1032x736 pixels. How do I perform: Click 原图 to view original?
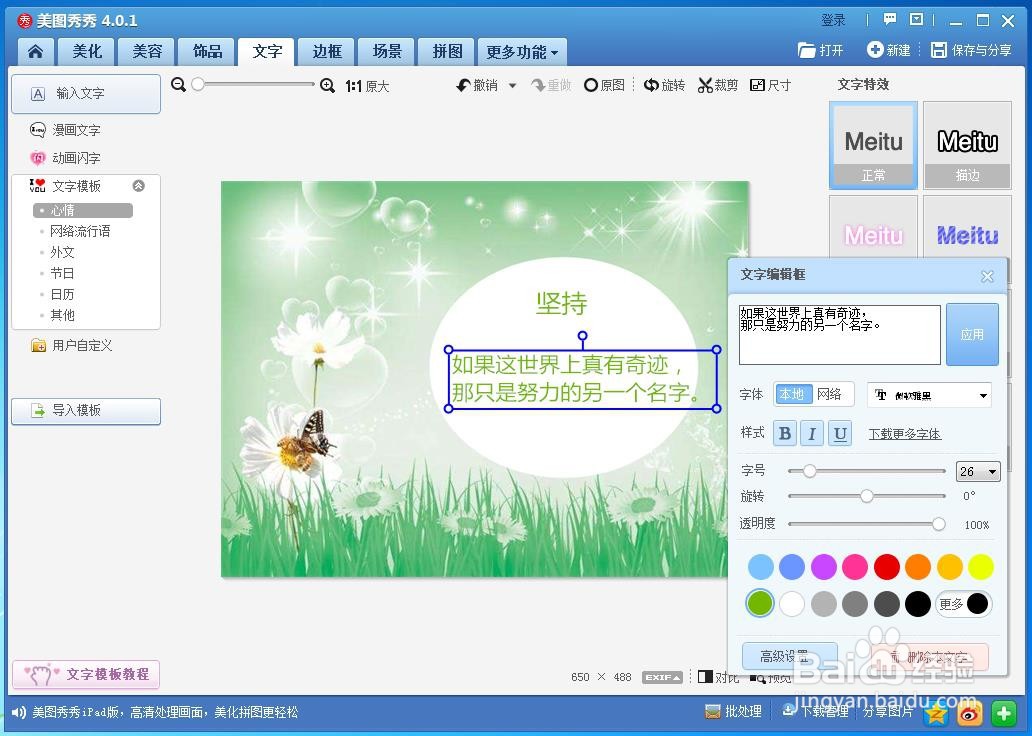(x=604, y=86)
